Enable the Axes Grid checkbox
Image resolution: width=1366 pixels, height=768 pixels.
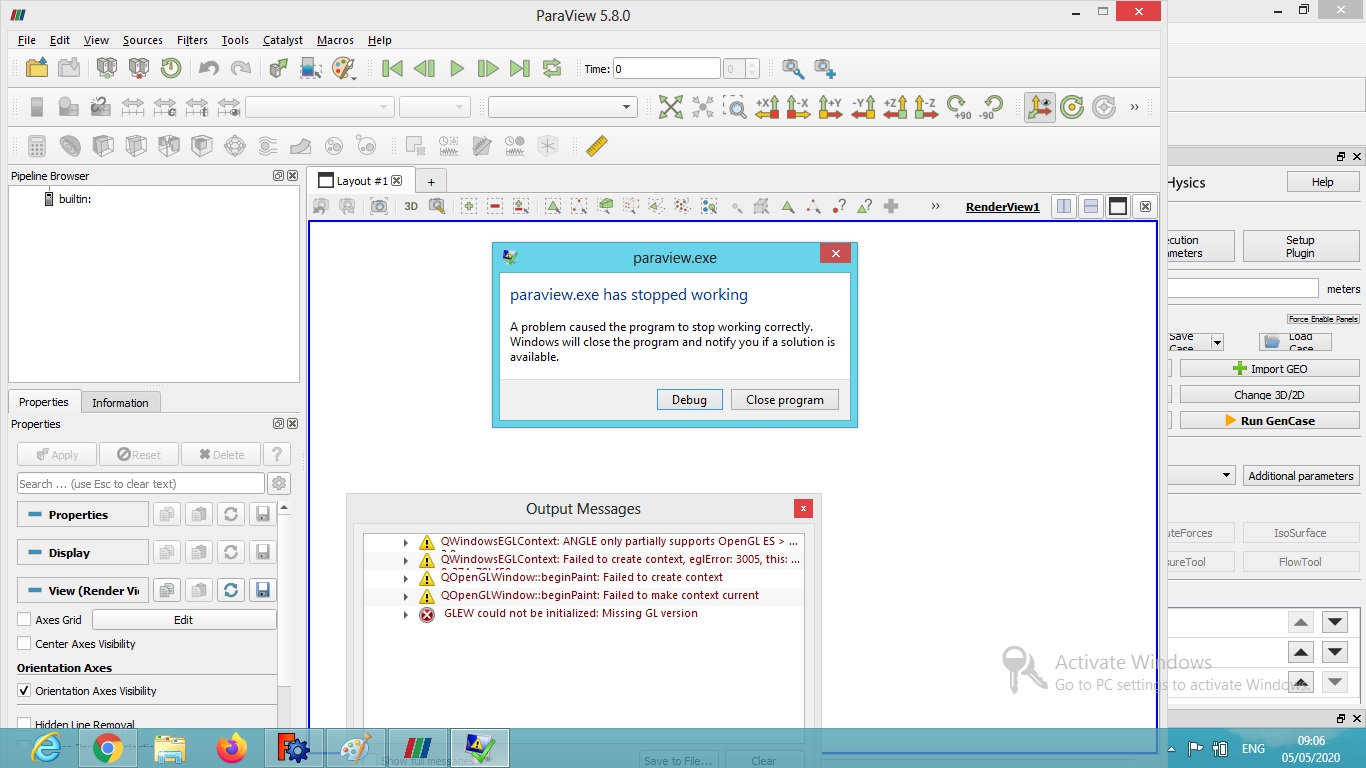(x=24, y=619)
